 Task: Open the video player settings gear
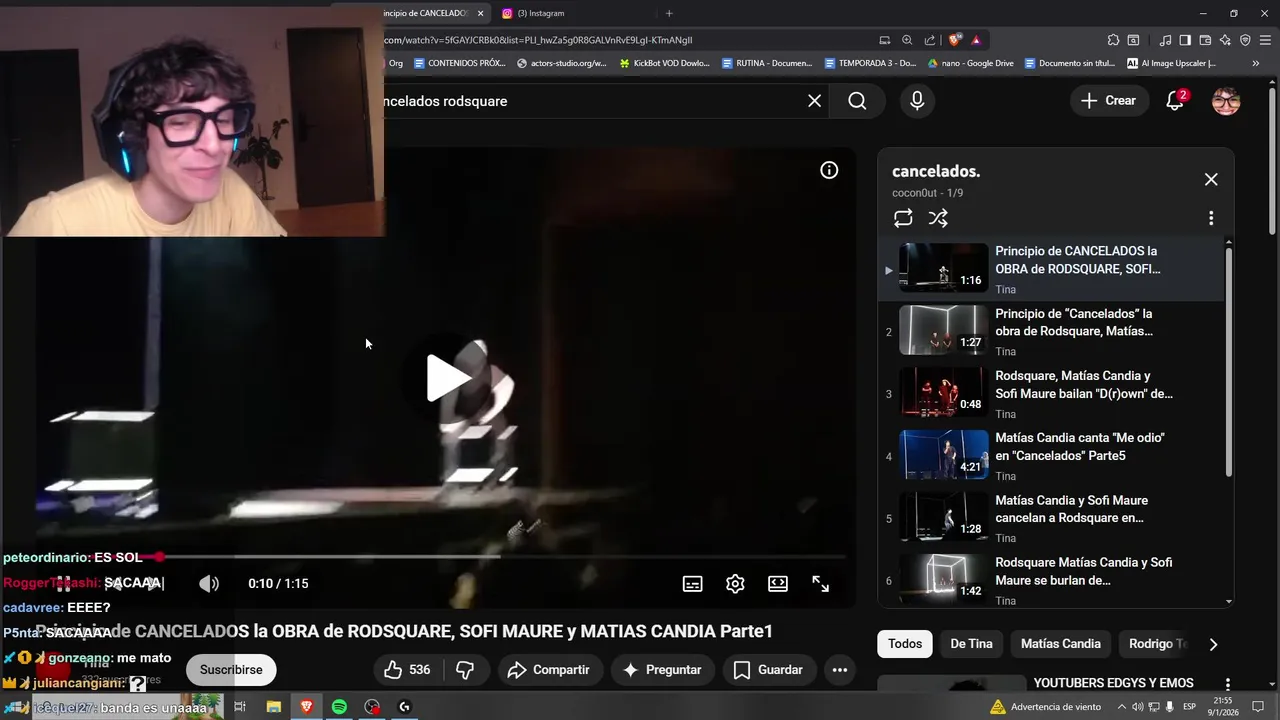(735, 584)
